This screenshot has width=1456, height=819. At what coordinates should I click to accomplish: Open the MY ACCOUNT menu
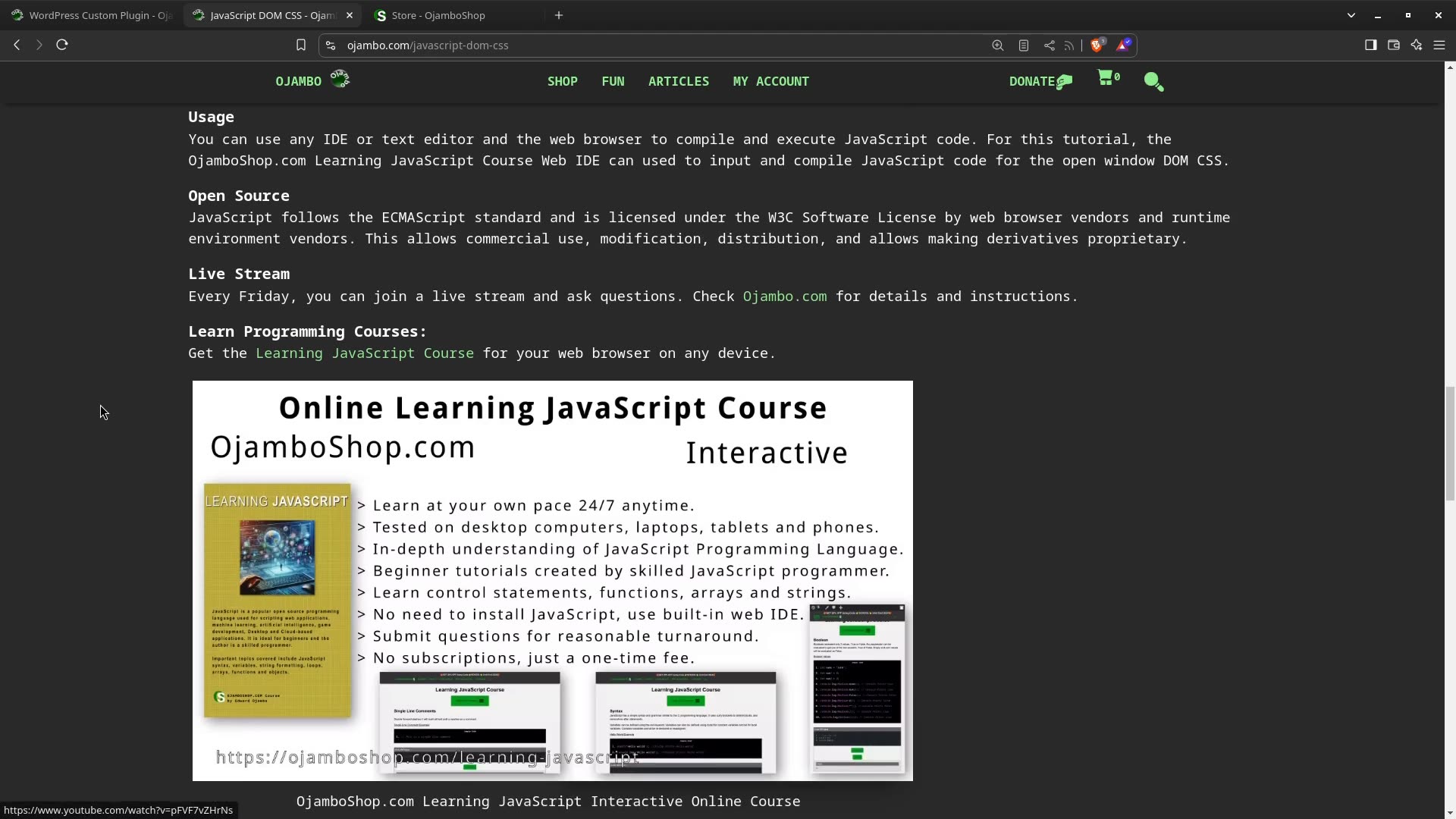click(770, 81)
